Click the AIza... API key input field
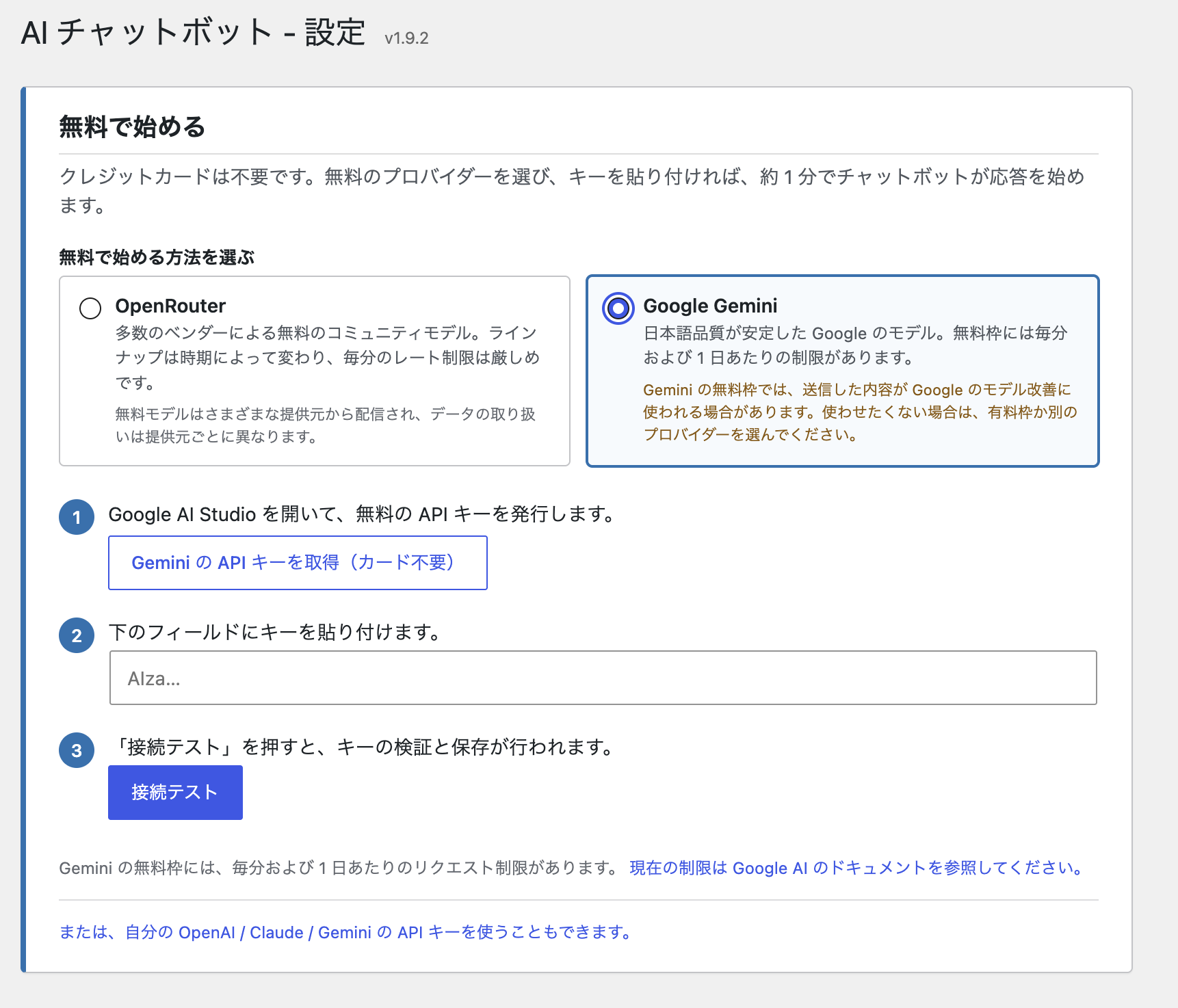Viewport: 1178px width, 1008px height. pyautogui.click(x=603, y=678)
